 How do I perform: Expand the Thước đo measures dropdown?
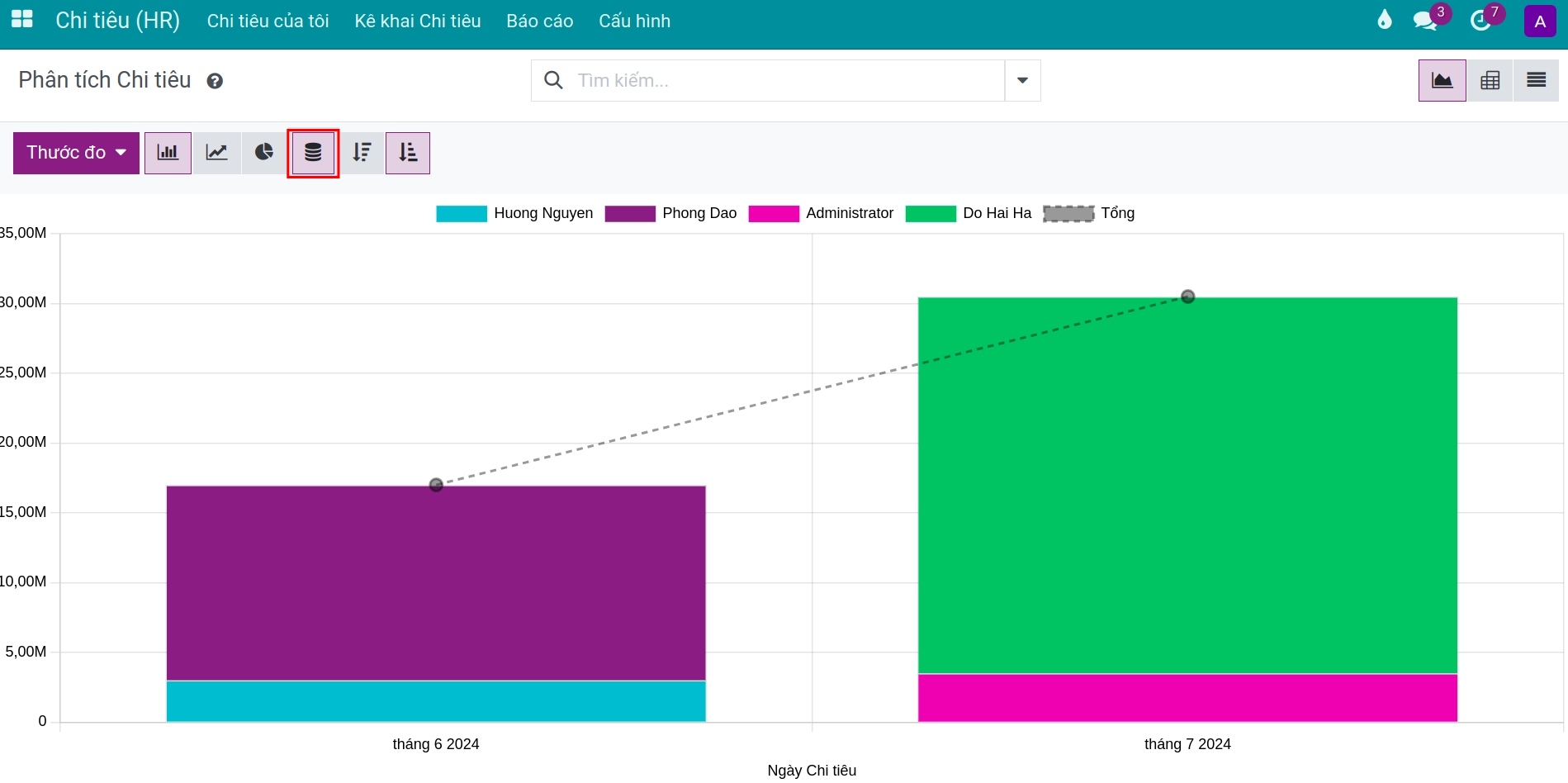click(76, 153)
